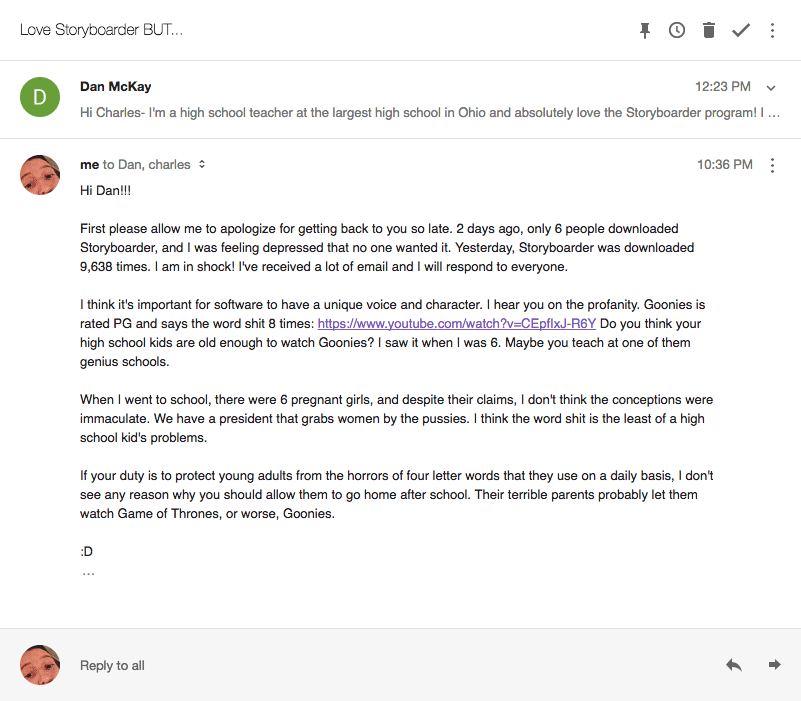801x701 pixels.
Task: Open conversation overflow menu at top
Action: tap(772, 31)
